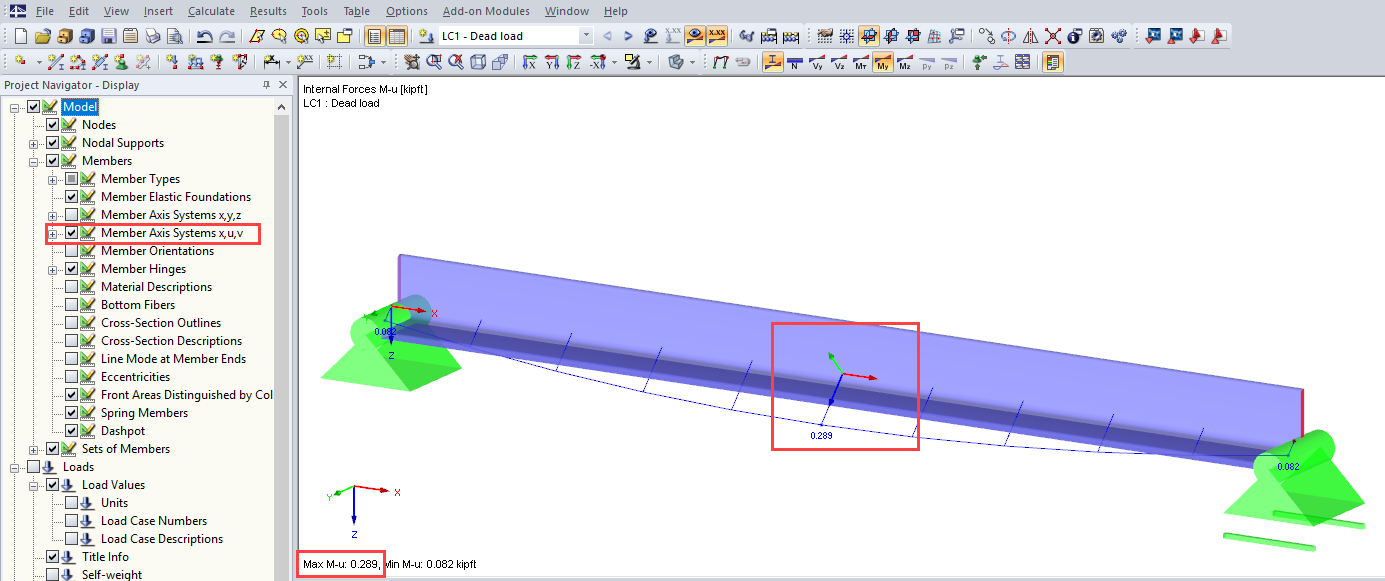
Task: Toggle results color panel icon
Action: point(1053,62)
